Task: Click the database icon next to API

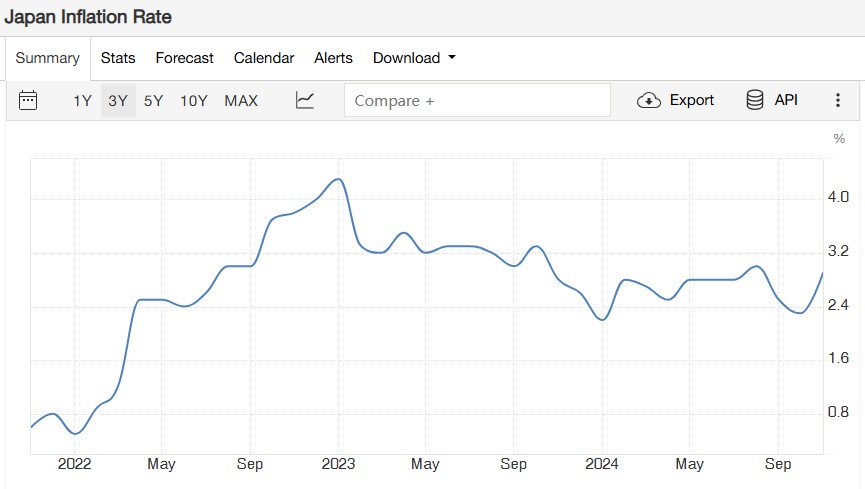Action: click(755, 100)
